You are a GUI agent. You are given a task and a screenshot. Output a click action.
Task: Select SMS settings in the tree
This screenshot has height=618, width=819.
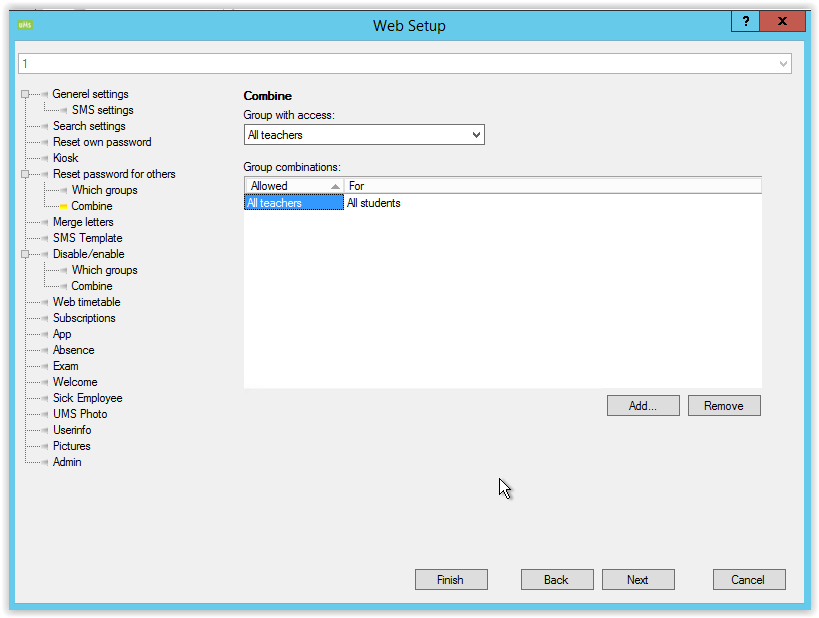(102, 110)
